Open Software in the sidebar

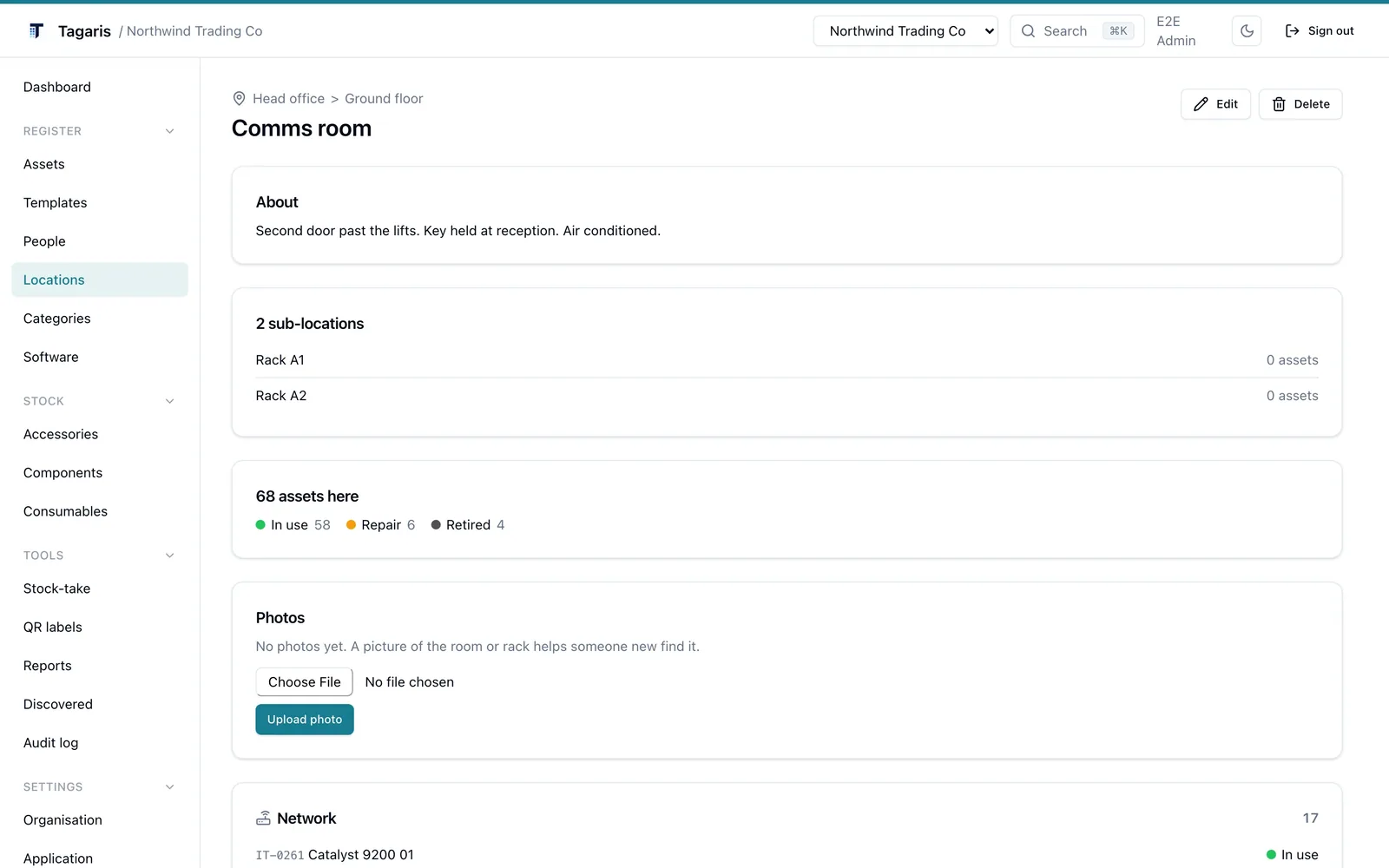tap(100, 357)
